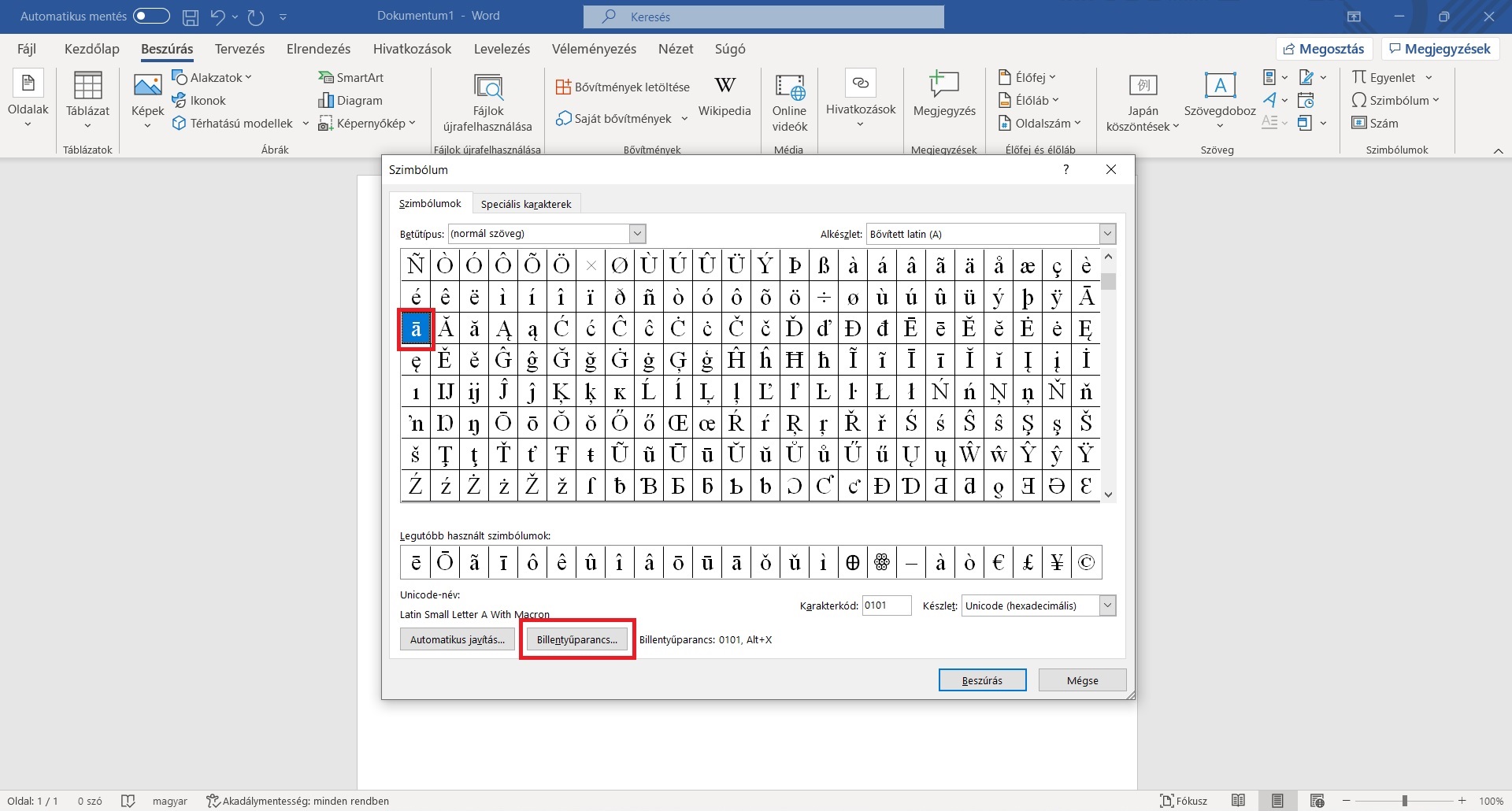Click the Mégse cancel button
Screen dimensions: 1512x811
(1082, 680)
